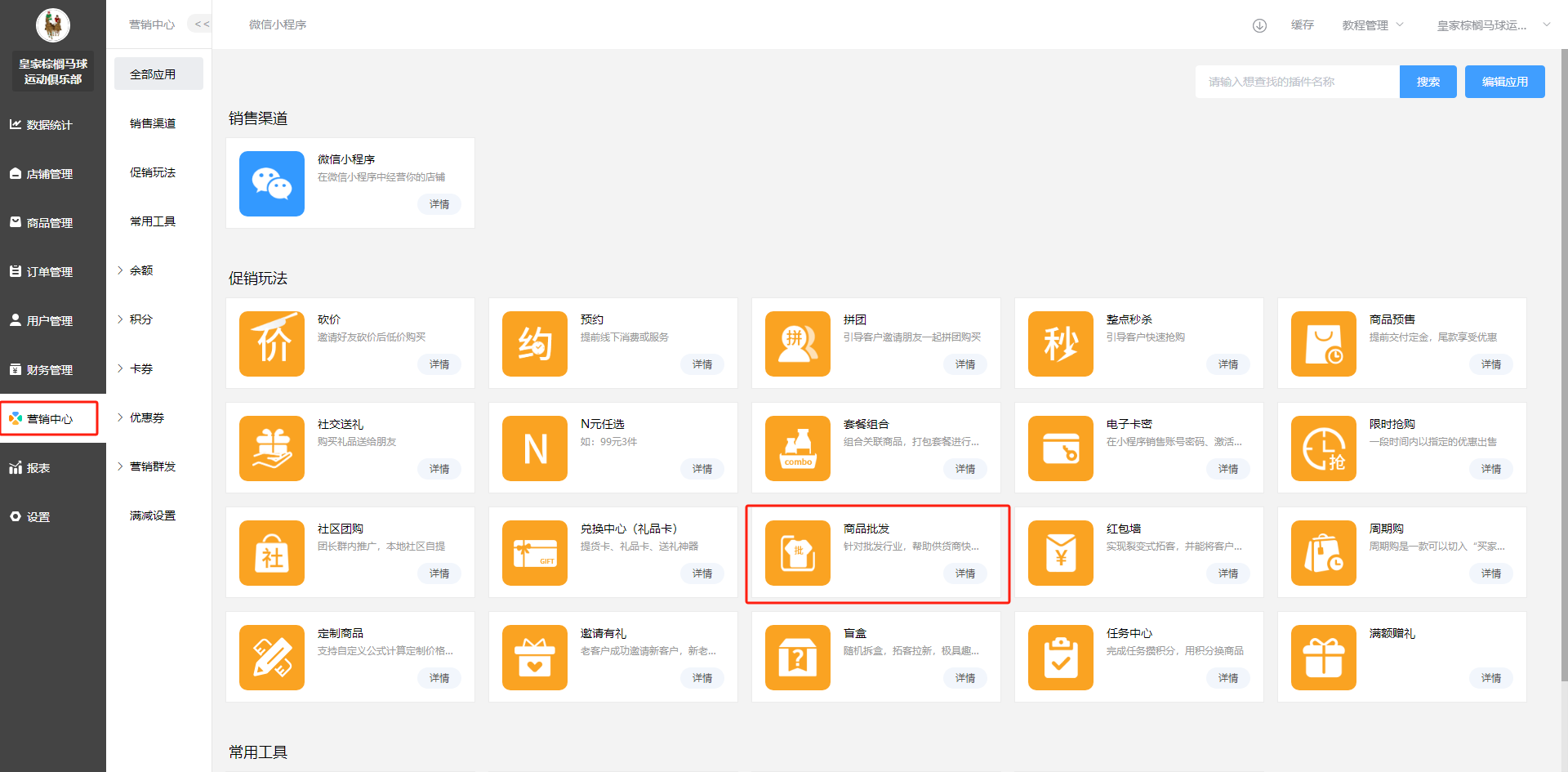Collapse sidebar with the << button

201,25
